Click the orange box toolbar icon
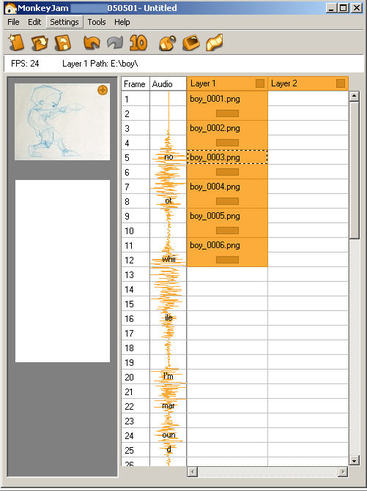Image resolution: width=367 pixels, height=491 pixels. pos(191,43)
